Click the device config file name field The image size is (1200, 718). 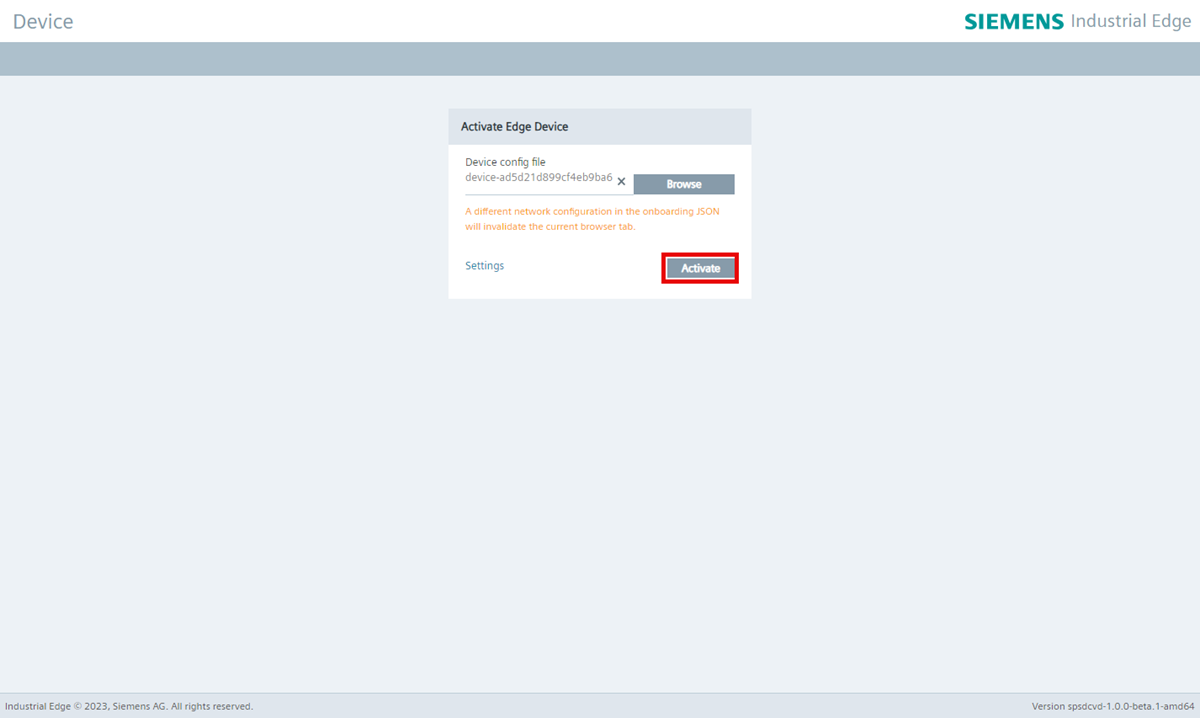538,178
